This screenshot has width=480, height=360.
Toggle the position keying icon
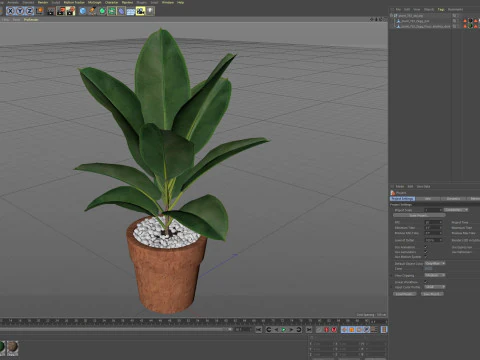344,330
